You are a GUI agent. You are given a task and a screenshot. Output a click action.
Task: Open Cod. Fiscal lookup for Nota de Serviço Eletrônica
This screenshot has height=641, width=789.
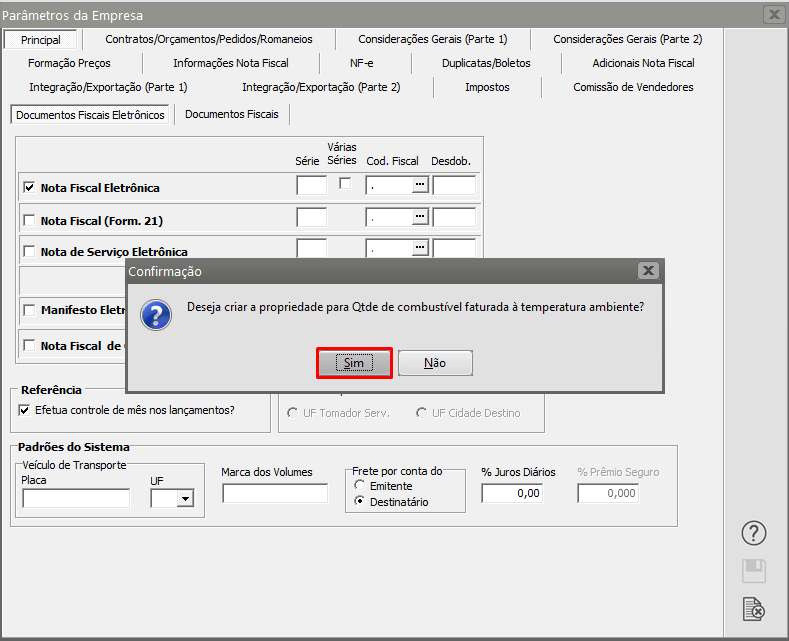(420, 247)
